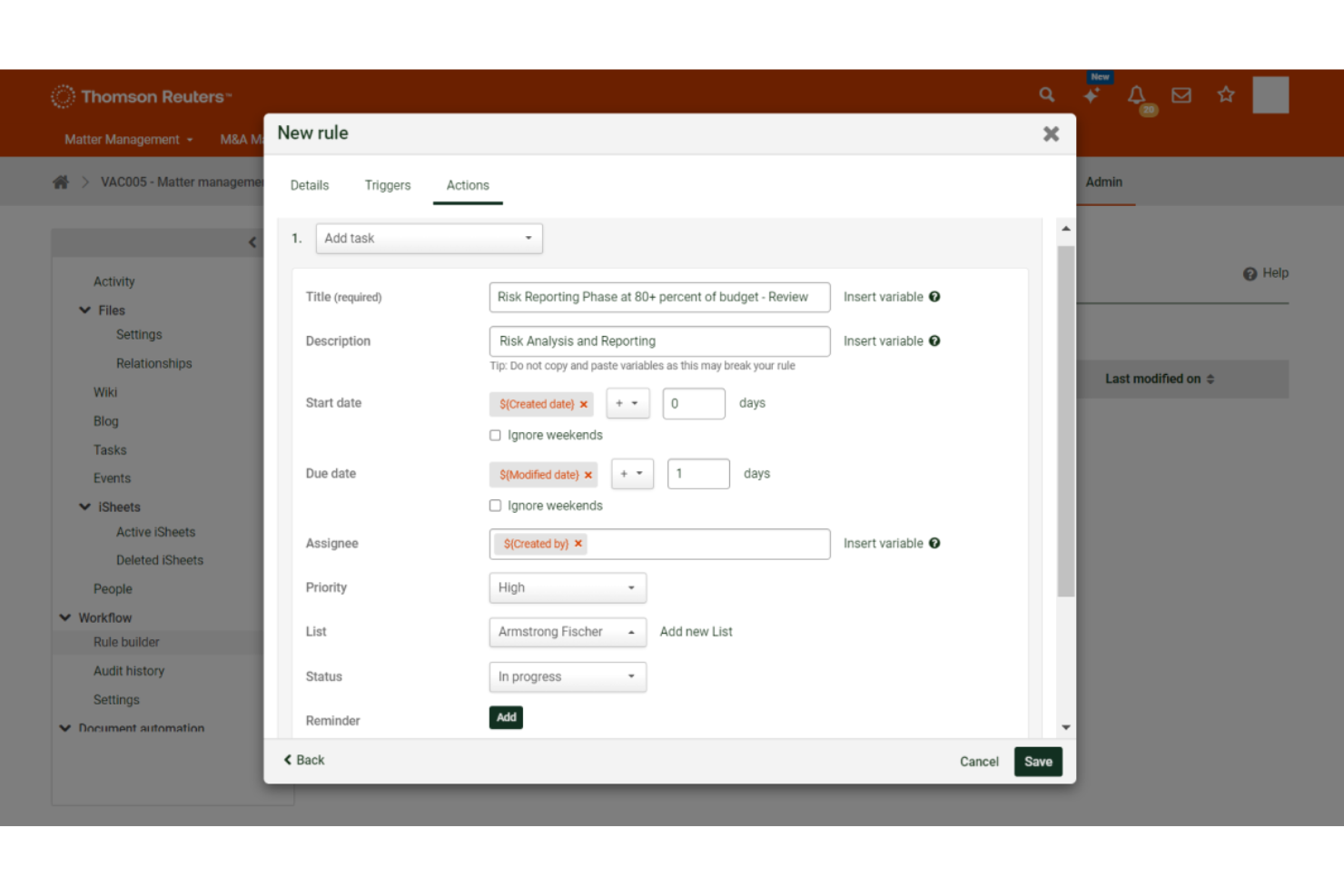Image resolution: width=1344 pixels, height=896 pixels.
Task: Switch to the Triggers tab
Action: pos(388,185)
